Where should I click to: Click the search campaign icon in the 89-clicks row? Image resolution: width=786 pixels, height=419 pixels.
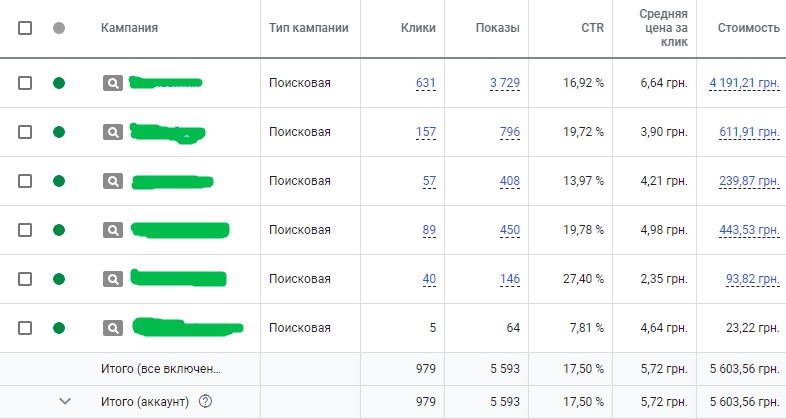pos(112,230)
